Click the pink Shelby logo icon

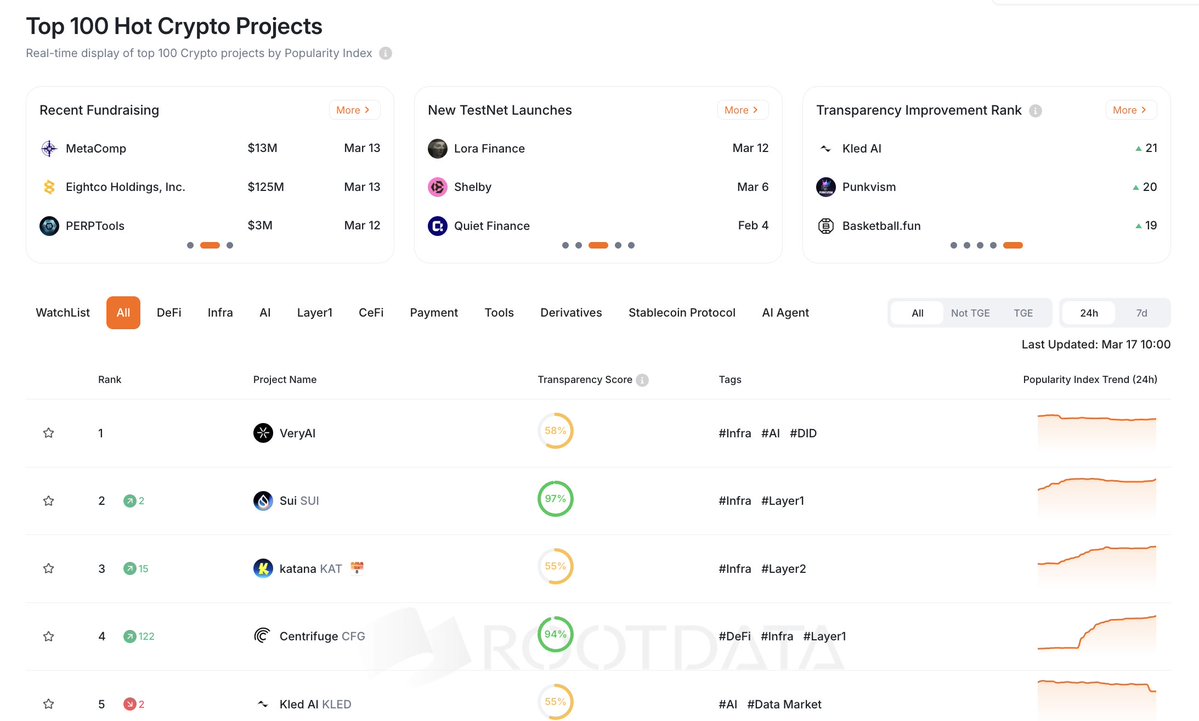pos(437,187)
